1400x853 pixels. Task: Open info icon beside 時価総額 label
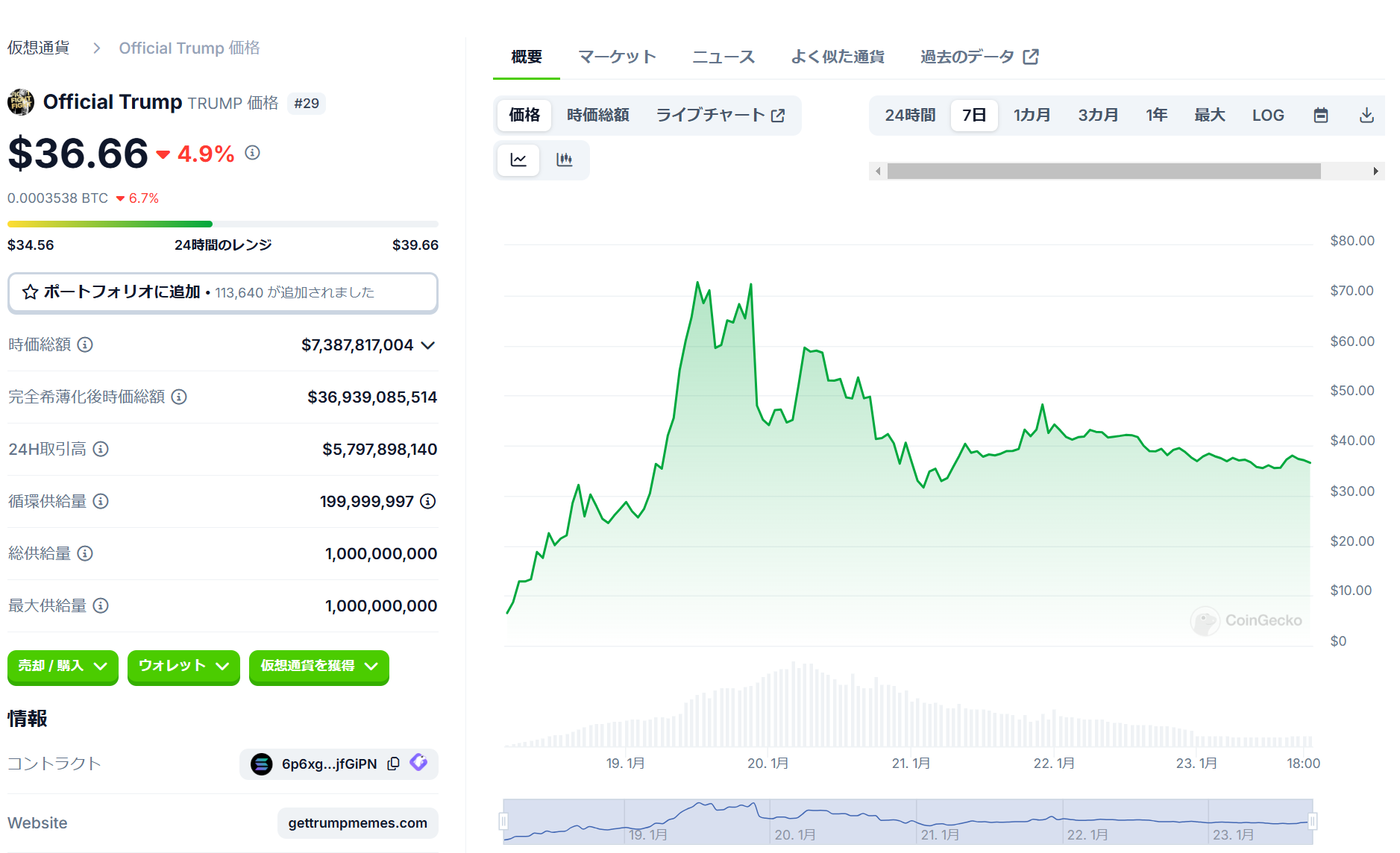[85, 344]
